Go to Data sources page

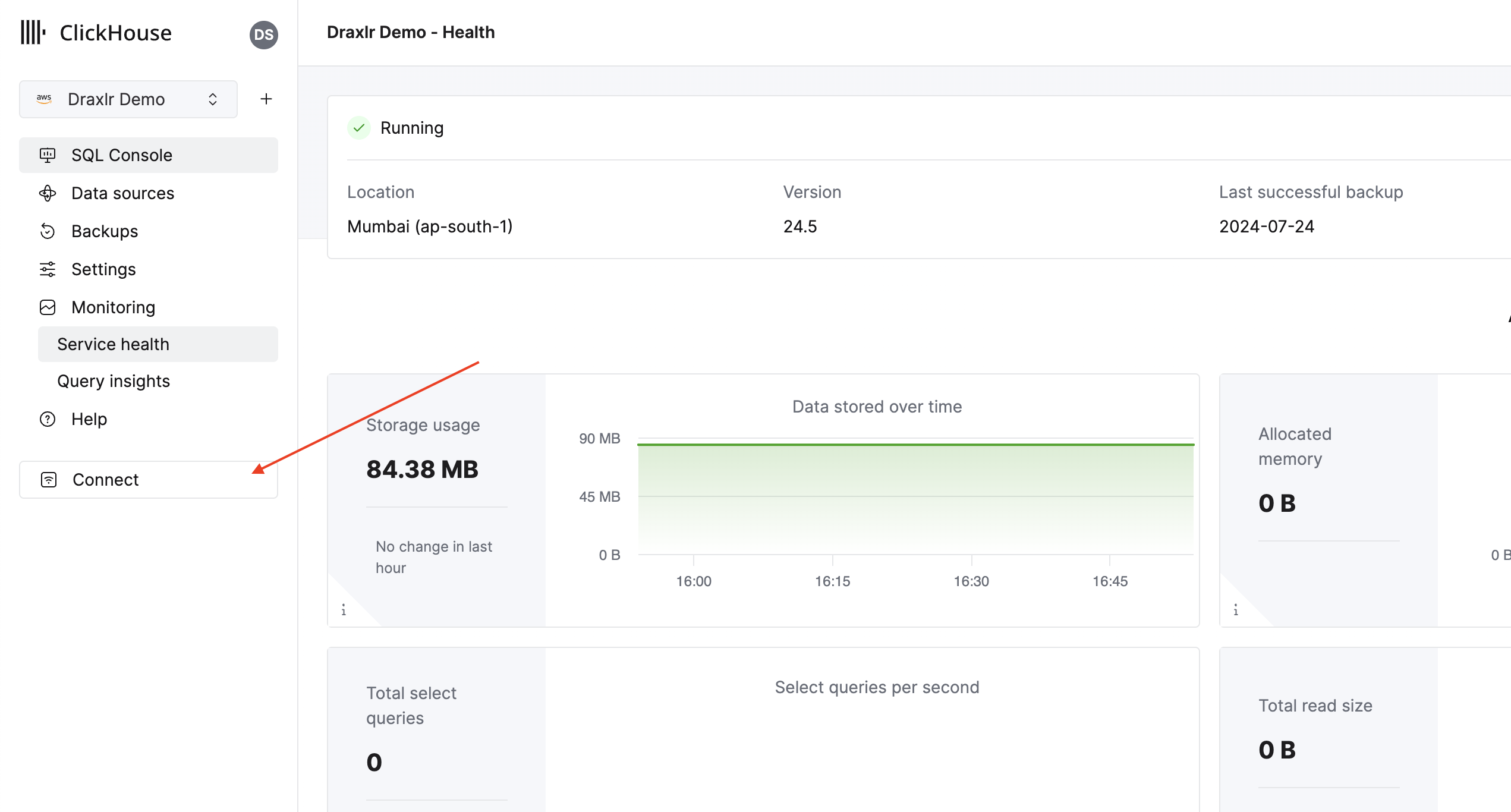[x=149, y=193]
